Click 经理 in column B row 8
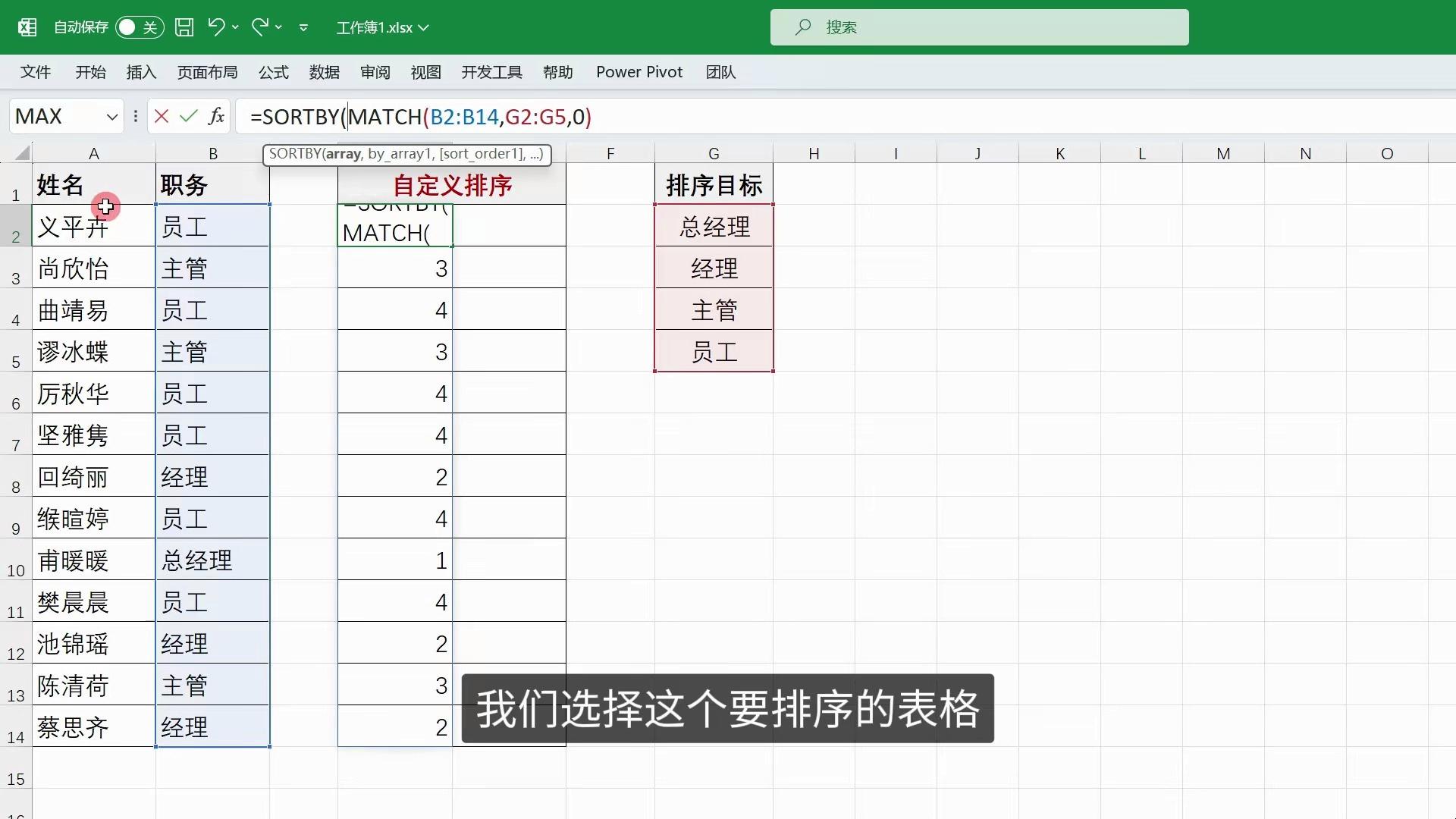 pos(213,476)
